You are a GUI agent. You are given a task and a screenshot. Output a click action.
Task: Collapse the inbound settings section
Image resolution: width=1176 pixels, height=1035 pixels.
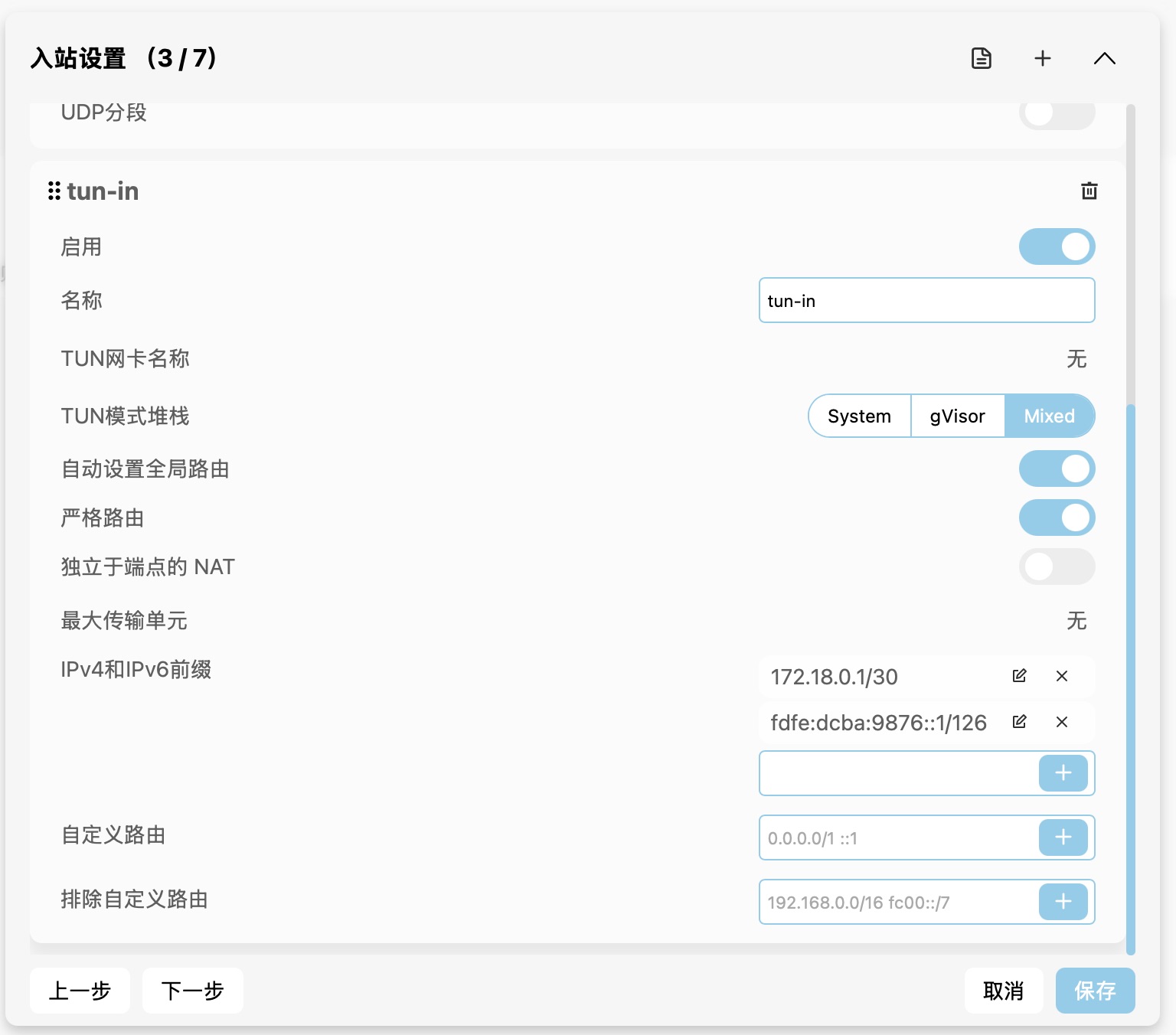click(1104, 58)
